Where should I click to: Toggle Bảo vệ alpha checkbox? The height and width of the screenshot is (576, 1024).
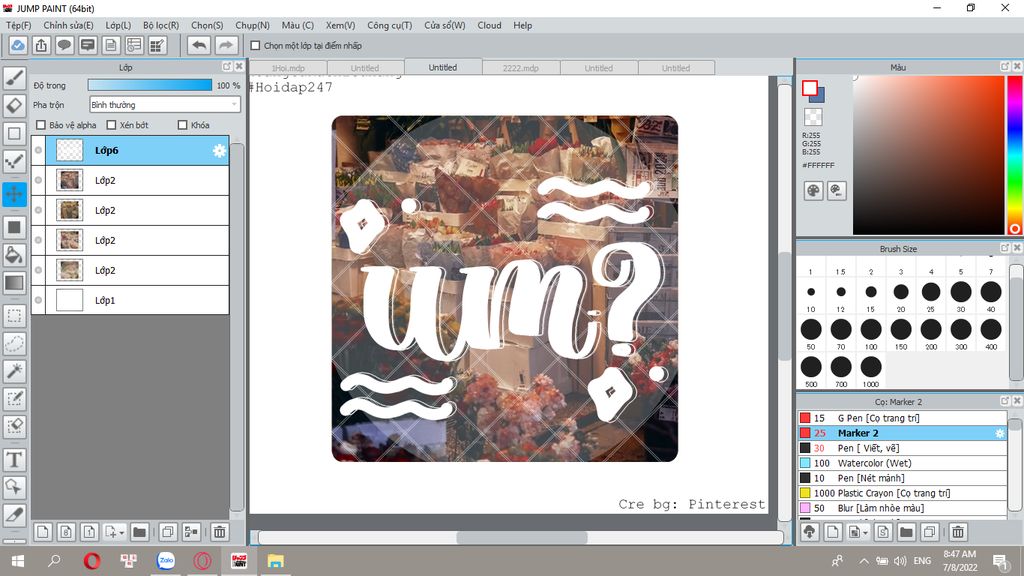click(x=41, y=125)
